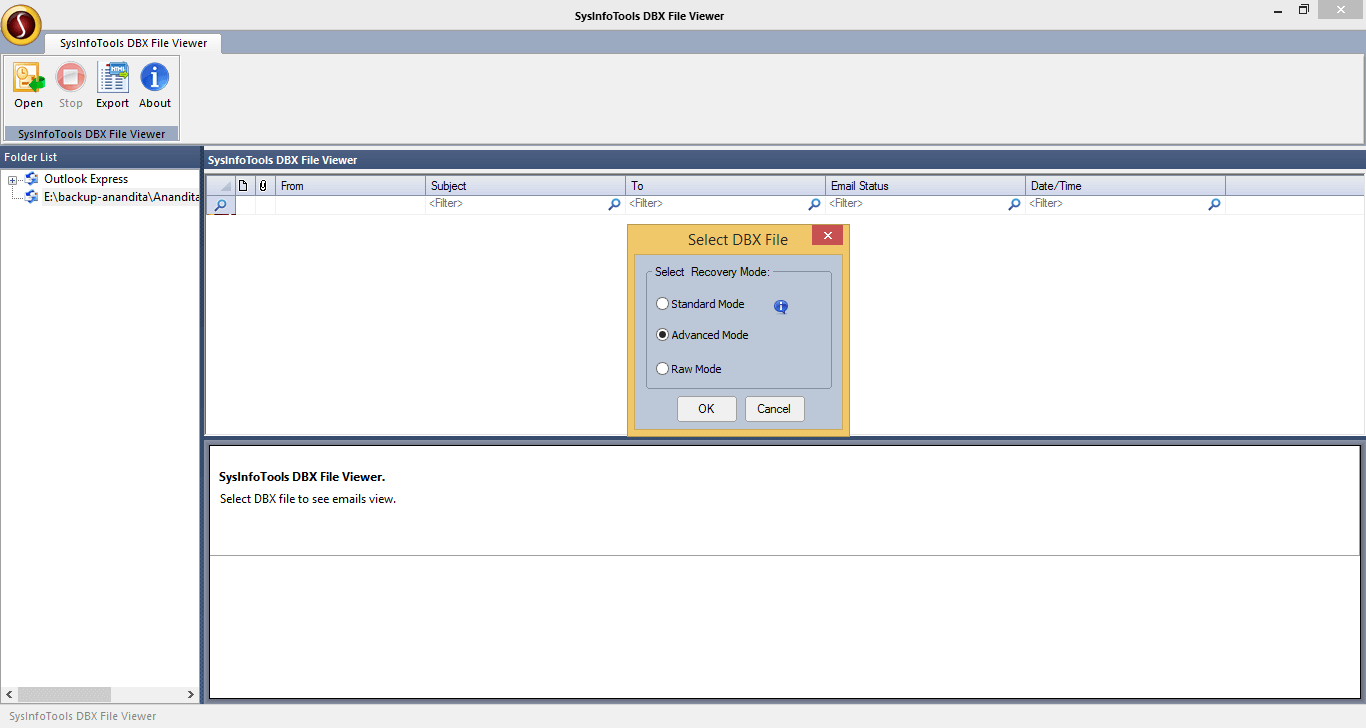
Task: Click the search icon in To filter
Action: point(814,204)
